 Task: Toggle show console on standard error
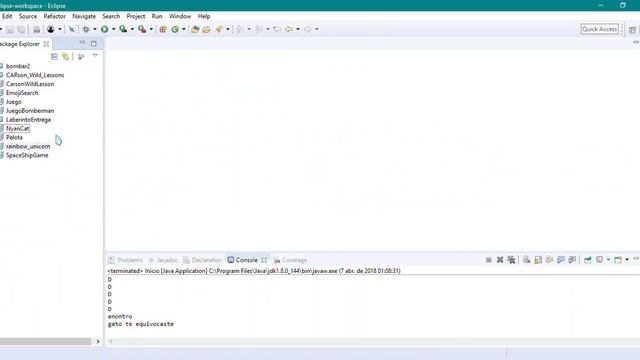coord(572,260)
